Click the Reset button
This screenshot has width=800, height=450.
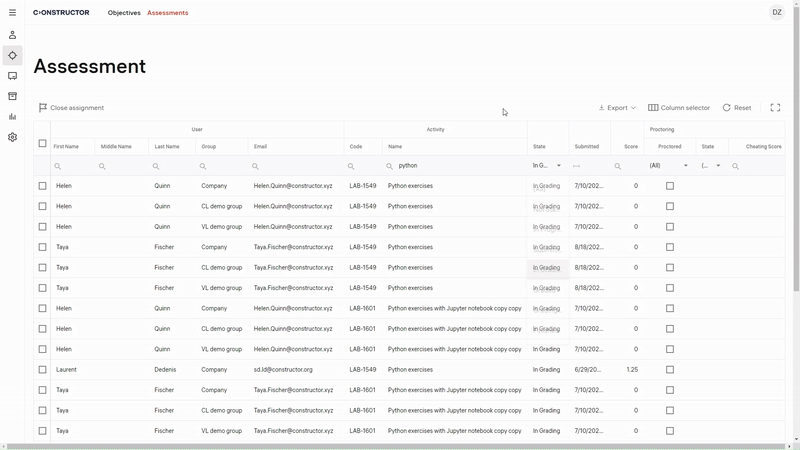pos(737,108)
